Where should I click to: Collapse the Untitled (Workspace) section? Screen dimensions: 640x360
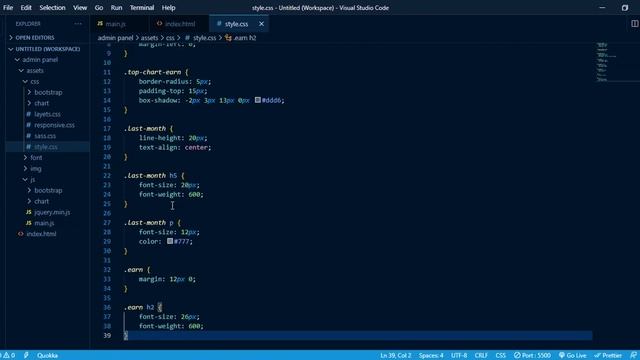(48, 49)
